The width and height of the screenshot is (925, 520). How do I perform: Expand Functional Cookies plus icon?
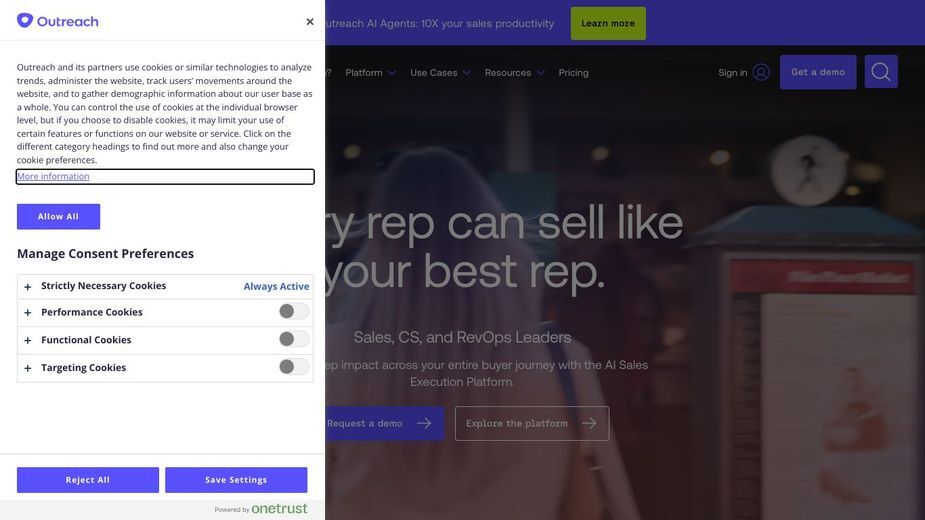tap(28, 341)
